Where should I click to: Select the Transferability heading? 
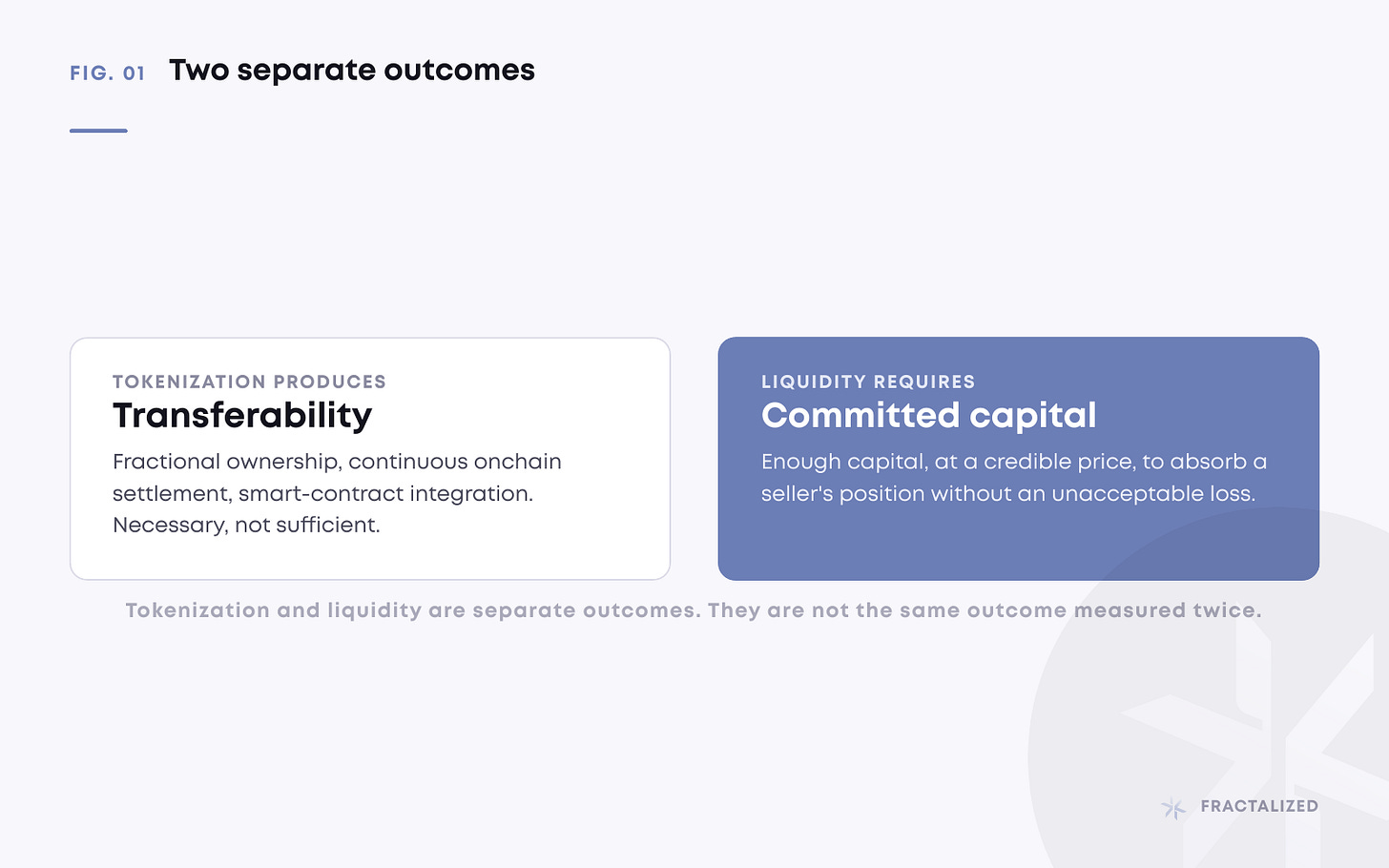tap(242, 416)
